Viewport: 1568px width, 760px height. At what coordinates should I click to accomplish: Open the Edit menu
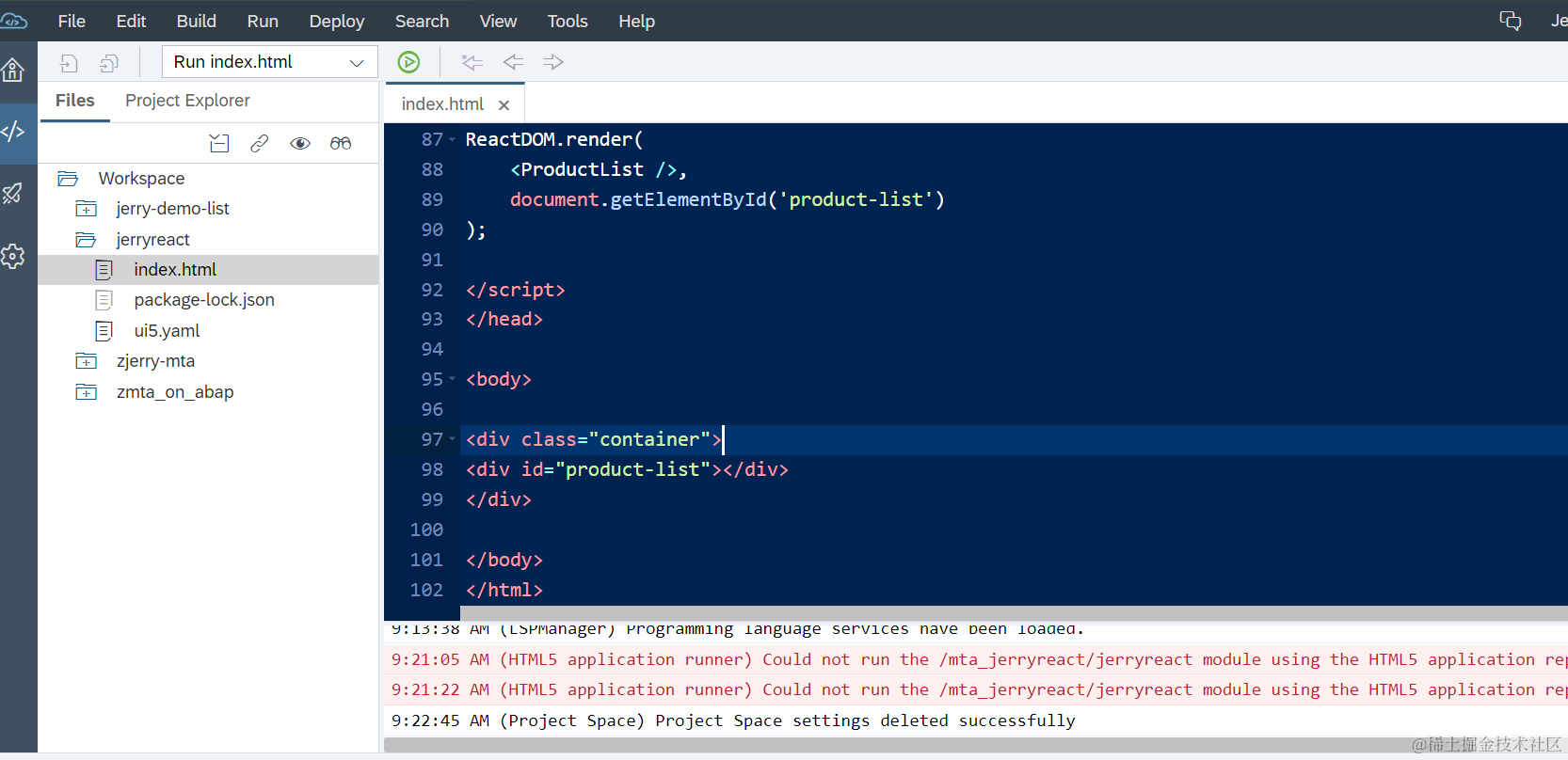pyautogui.click(x=131, y=21)
